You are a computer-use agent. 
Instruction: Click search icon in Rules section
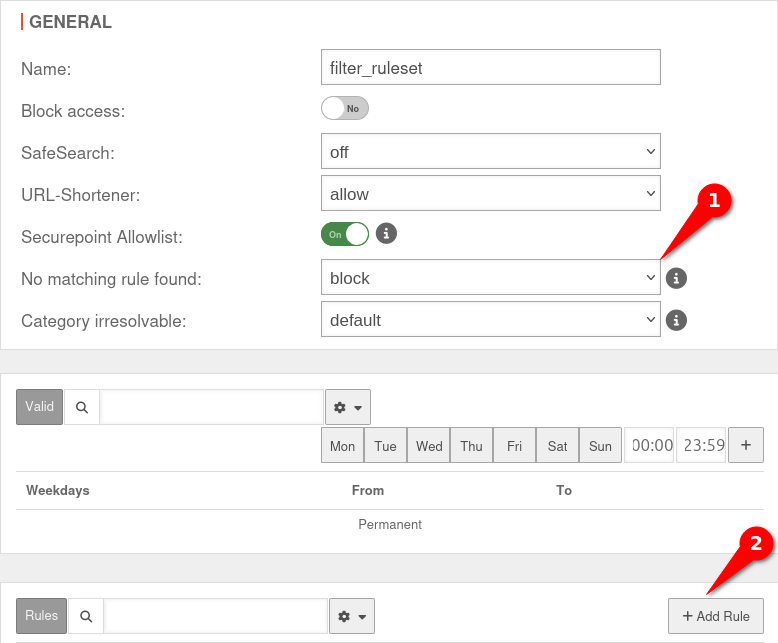pos(86,616)
